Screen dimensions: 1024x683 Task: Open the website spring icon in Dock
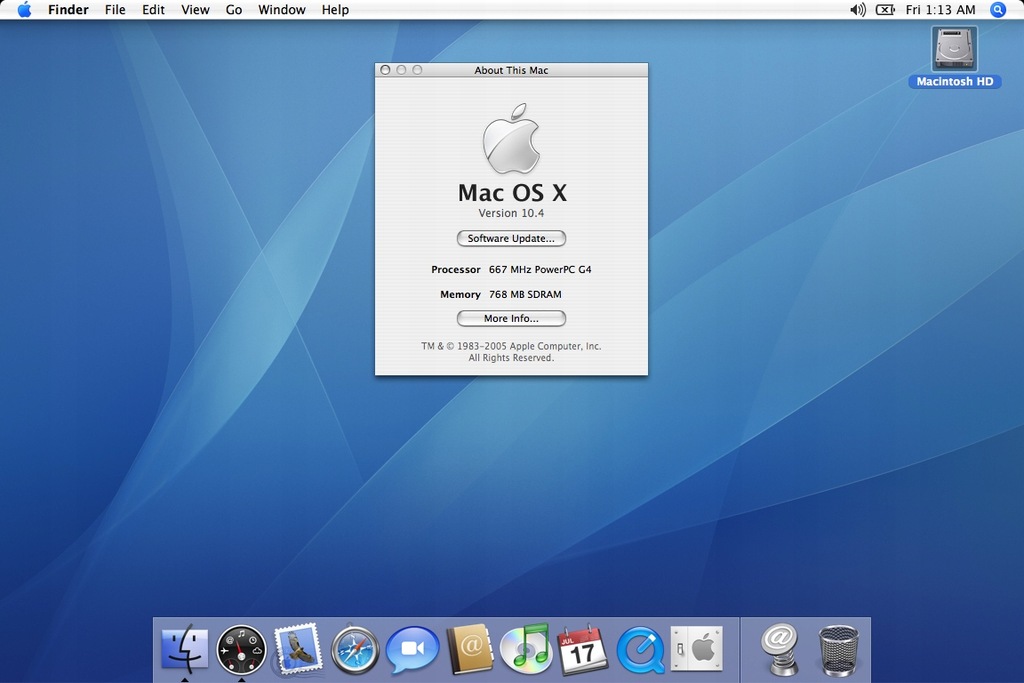coord(780,649)
